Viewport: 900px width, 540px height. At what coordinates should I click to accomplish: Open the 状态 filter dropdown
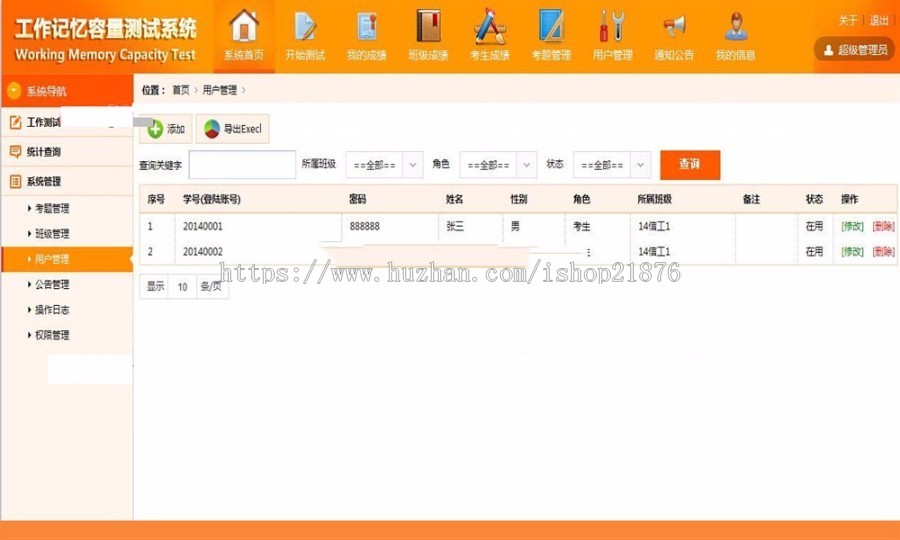click(x=612, y=165)
